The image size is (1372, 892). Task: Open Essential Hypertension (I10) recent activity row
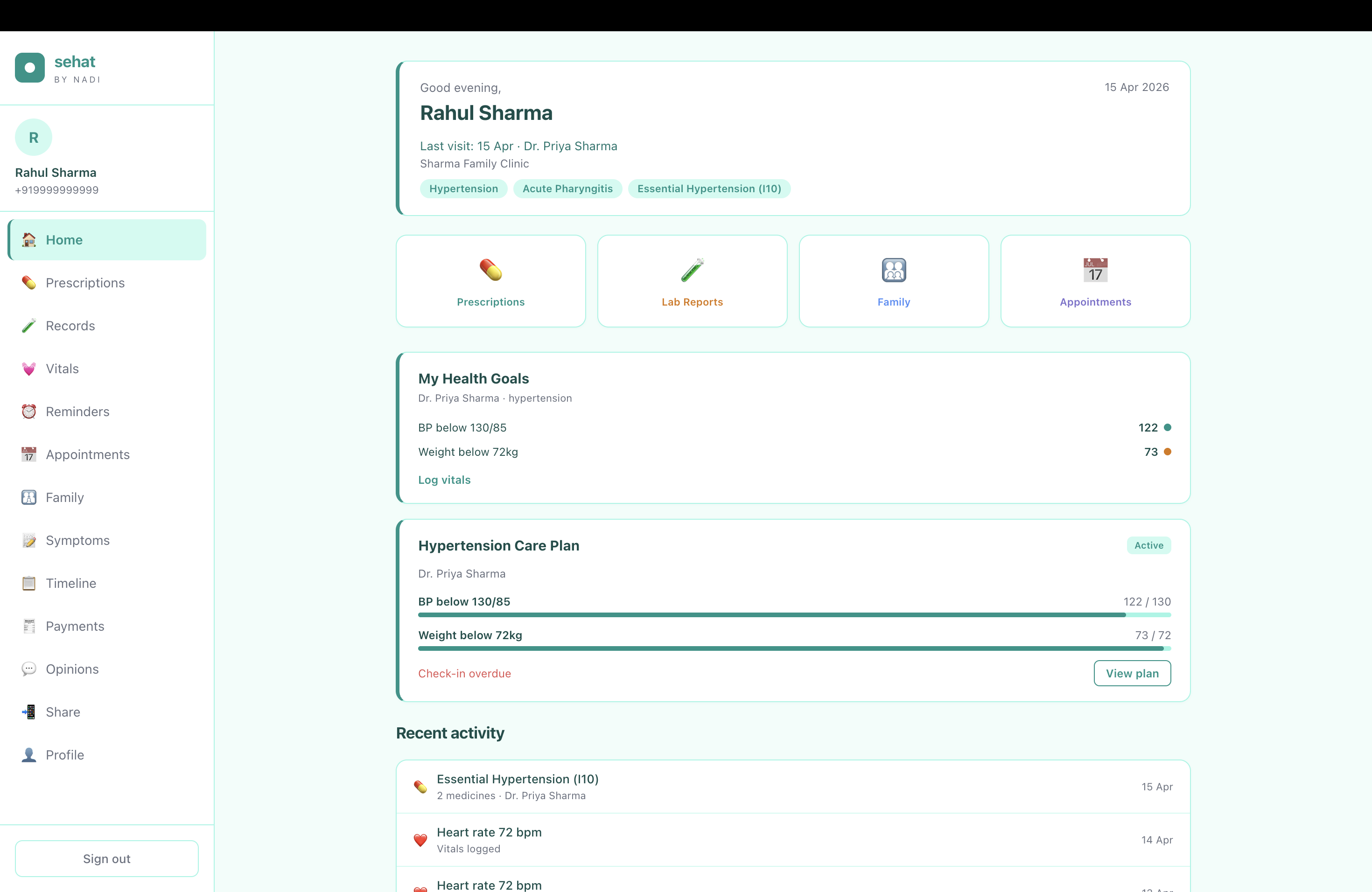point(793,787)
